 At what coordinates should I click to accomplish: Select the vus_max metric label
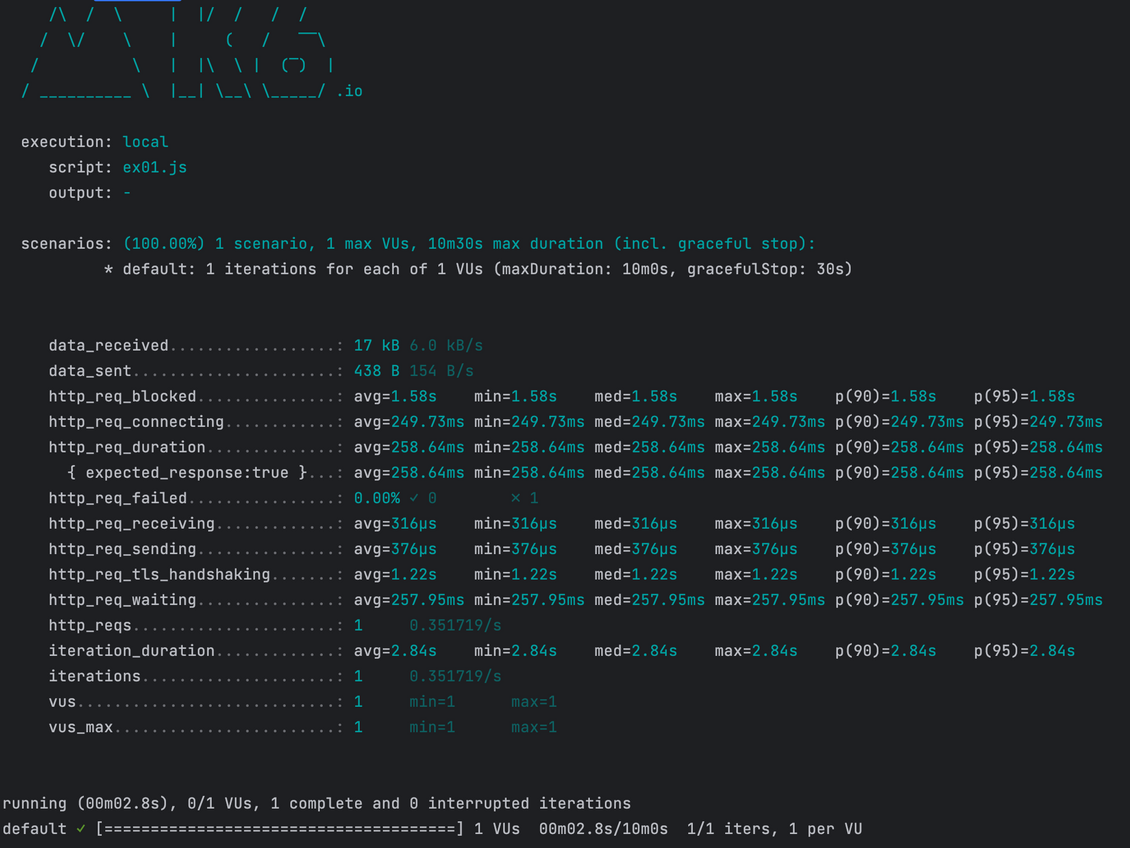81,728
